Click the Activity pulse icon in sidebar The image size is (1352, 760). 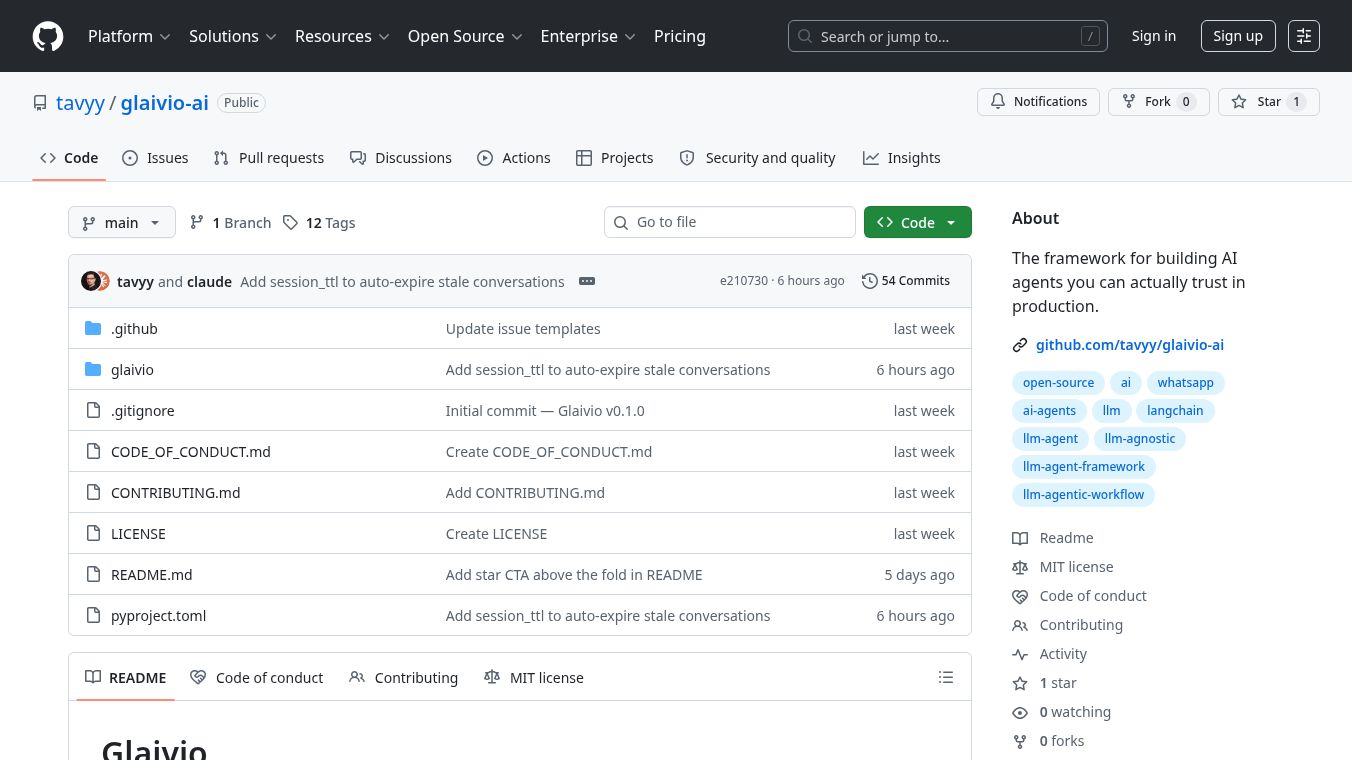click(1020, 654)
